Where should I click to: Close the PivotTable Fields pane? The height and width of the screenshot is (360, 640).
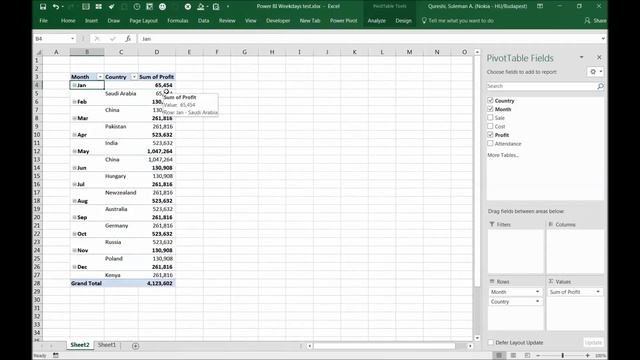point(599,58)
